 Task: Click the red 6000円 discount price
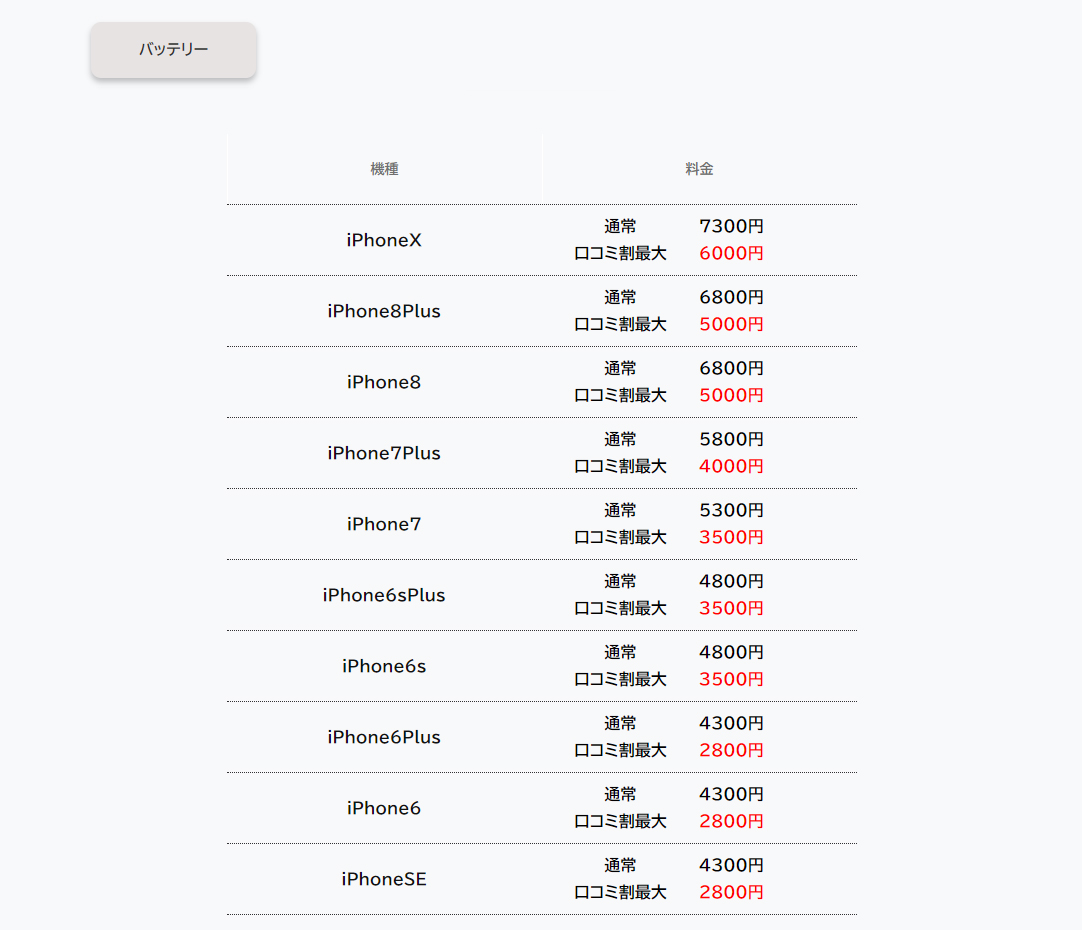[x=731, y=253]
